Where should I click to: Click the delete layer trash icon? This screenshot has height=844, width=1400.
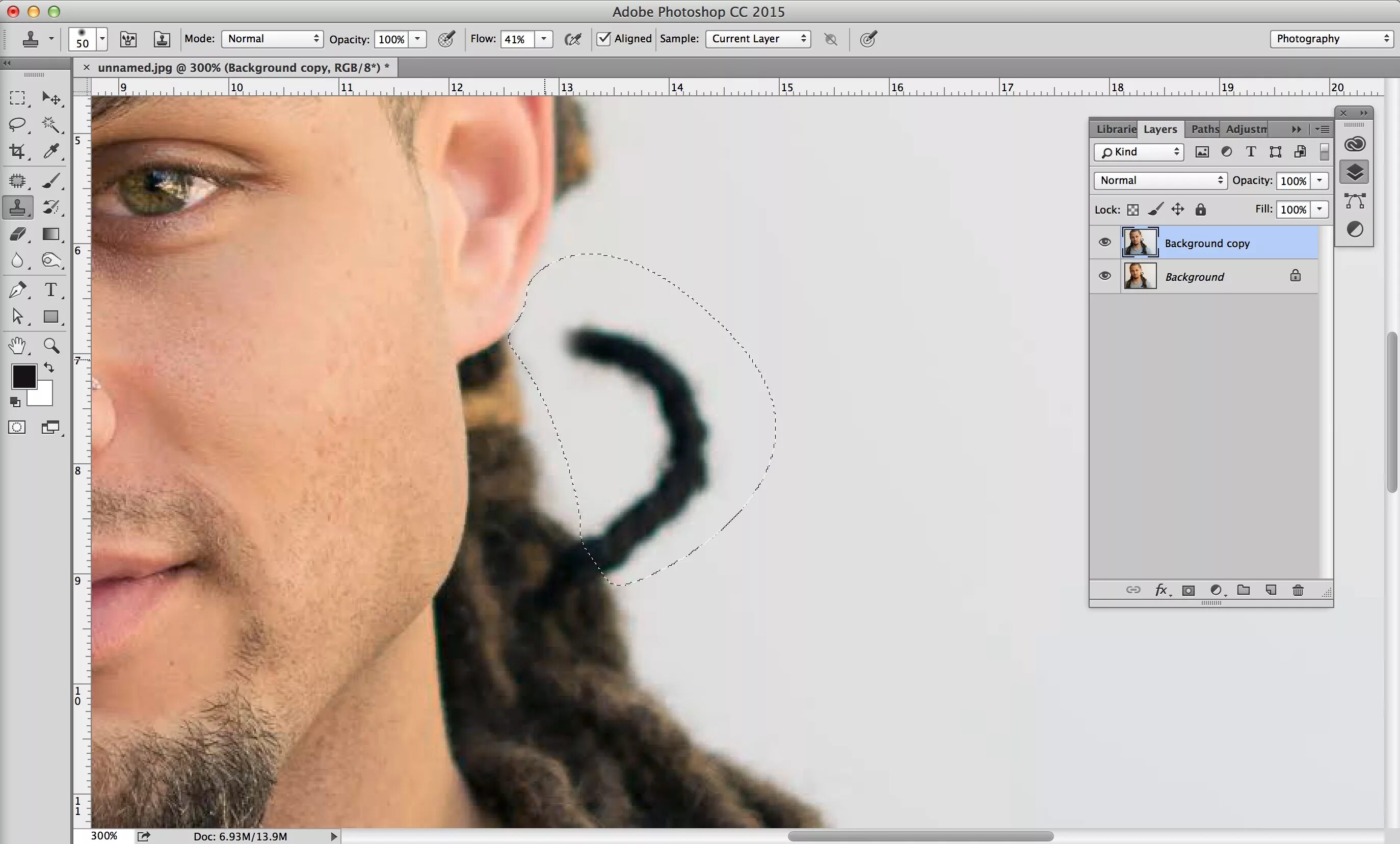point(1298,591)
